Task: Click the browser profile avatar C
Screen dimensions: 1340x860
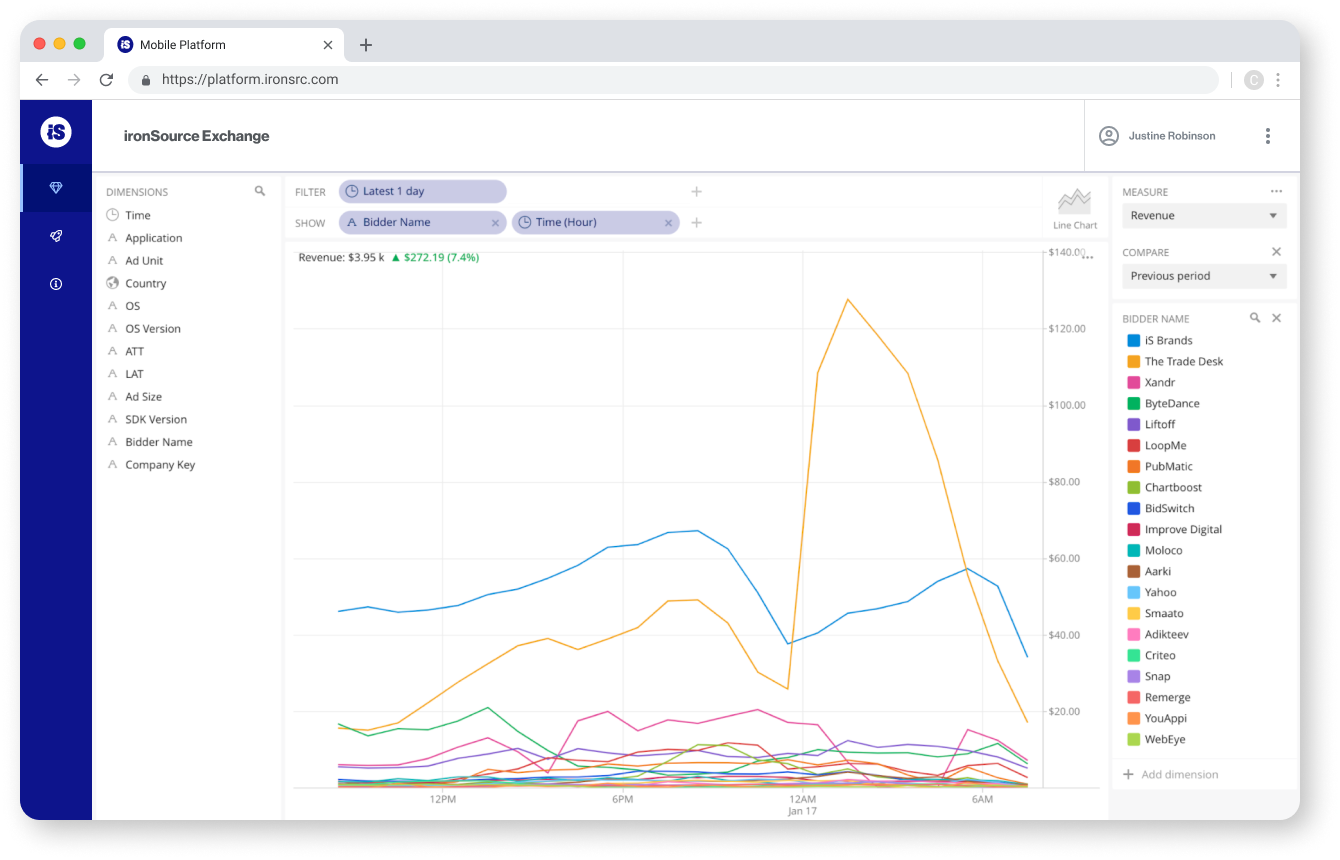Action: click(x=1254, y=80)
